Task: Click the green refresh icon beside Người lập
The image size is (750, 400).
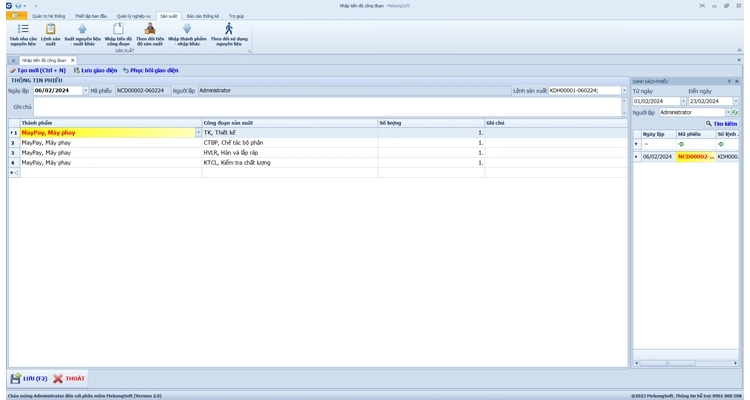Action: [735, 112]
